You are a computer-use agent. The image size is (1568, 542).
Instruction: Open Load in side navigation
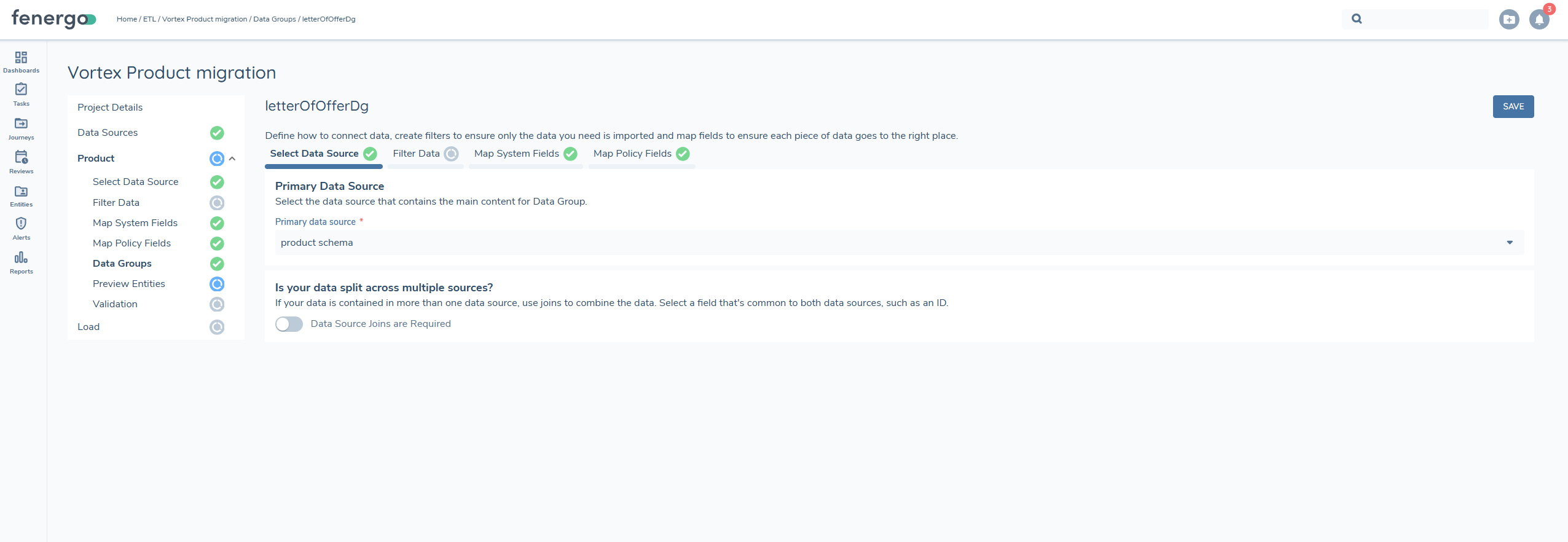(x=88, y=327)
